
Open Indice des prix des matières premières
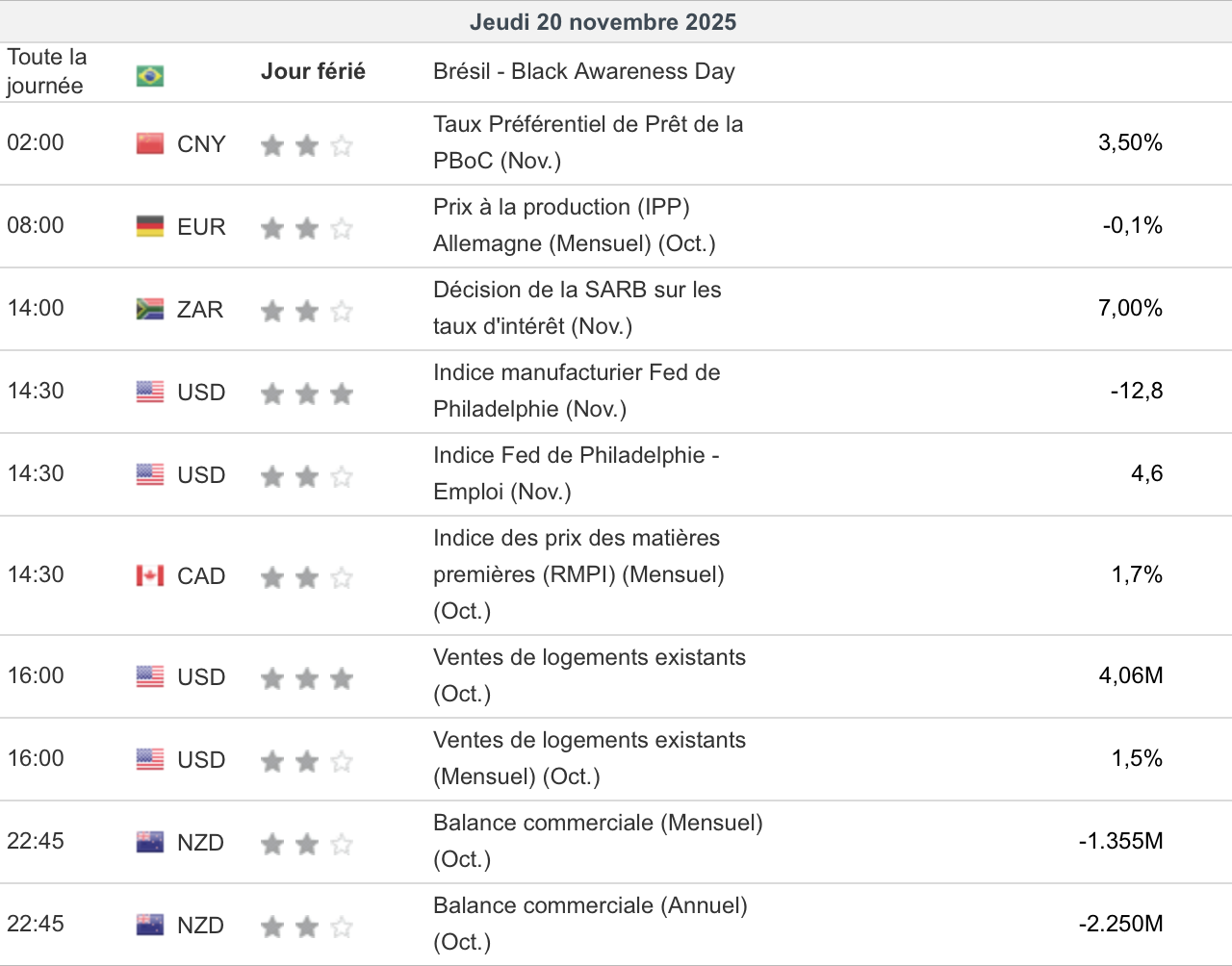[x=577, y=574]
